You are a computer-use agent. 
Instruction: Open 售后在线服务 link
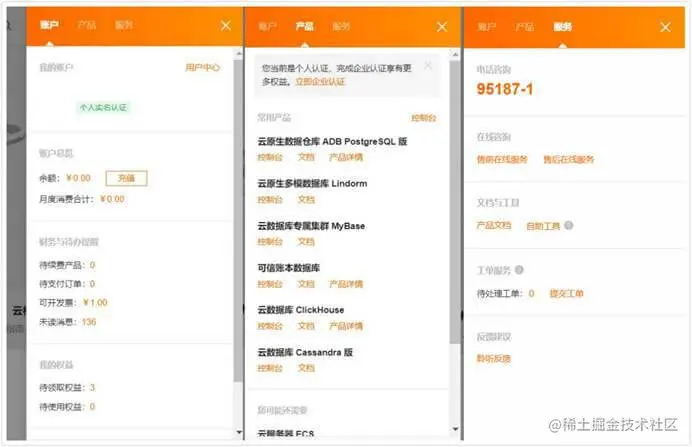(568, 159)
